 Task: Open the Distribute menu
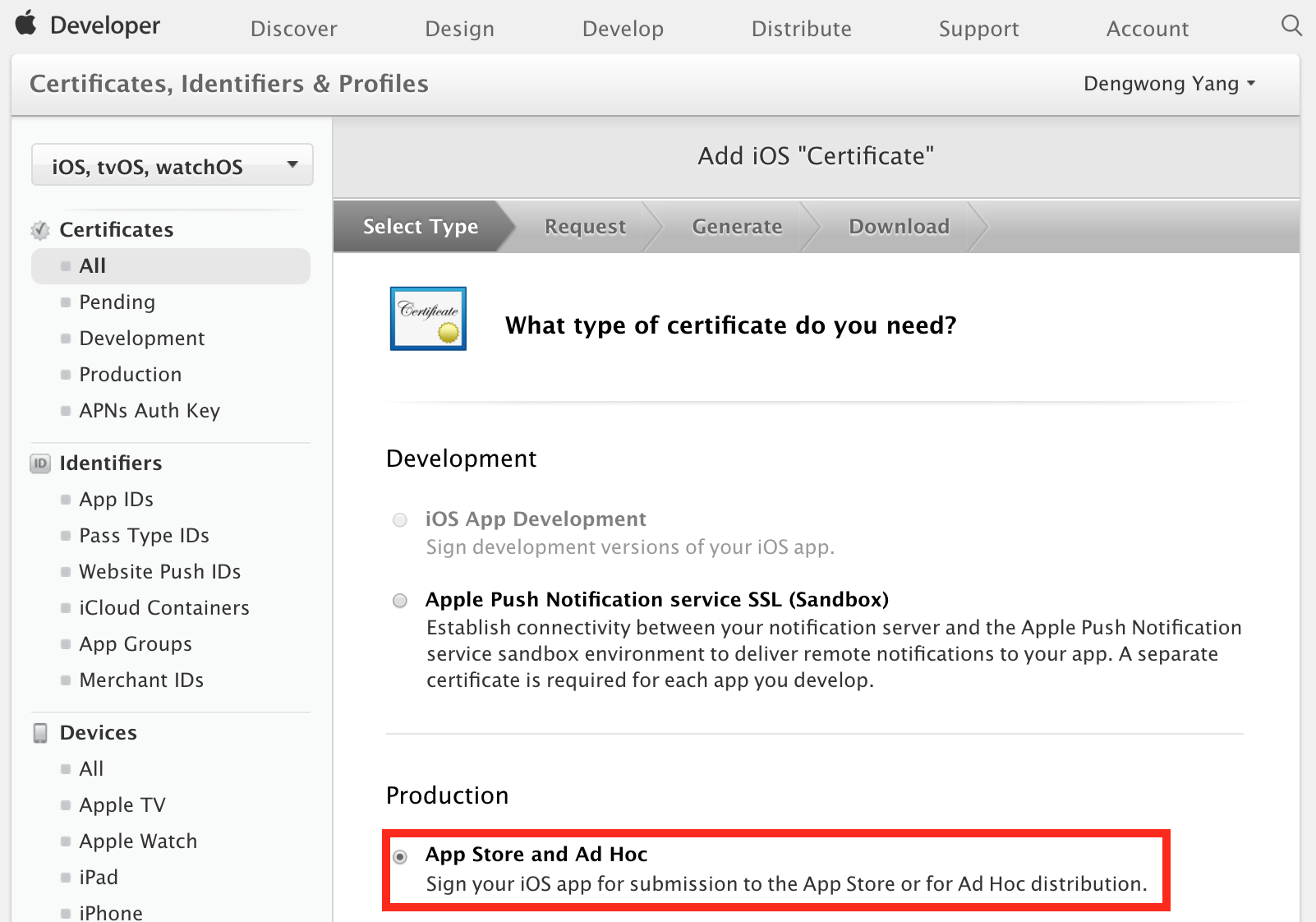802,29
